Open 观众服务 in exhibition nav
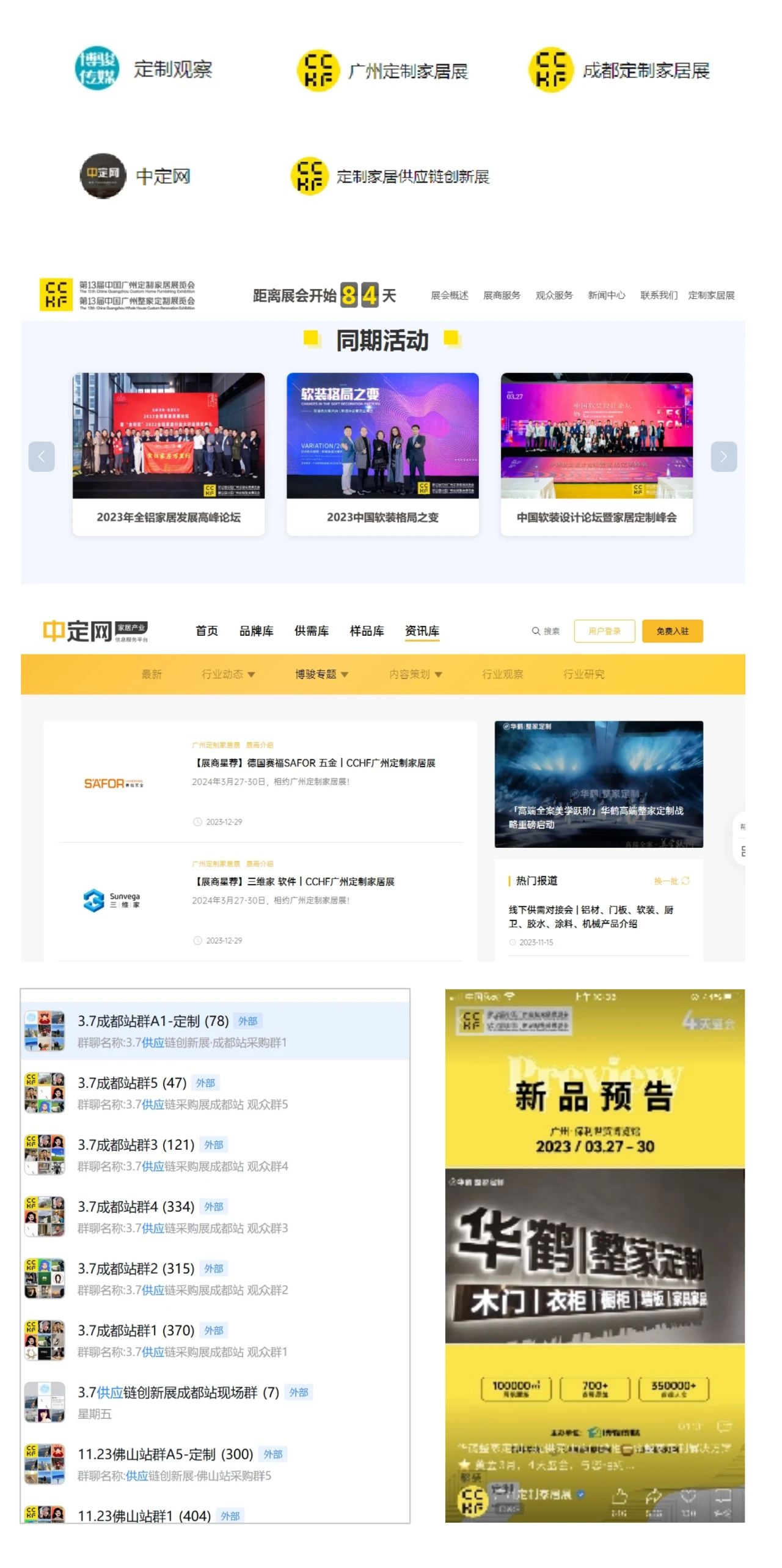This screenshot has height=1568, width=782. (554, 295)
